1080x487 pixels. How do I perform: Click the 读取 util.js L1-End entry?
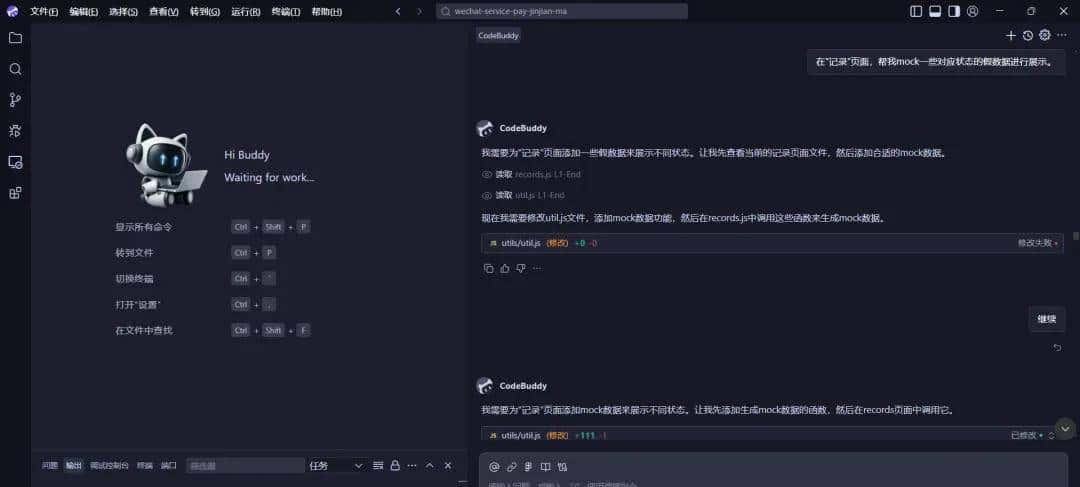click(523, 196)
